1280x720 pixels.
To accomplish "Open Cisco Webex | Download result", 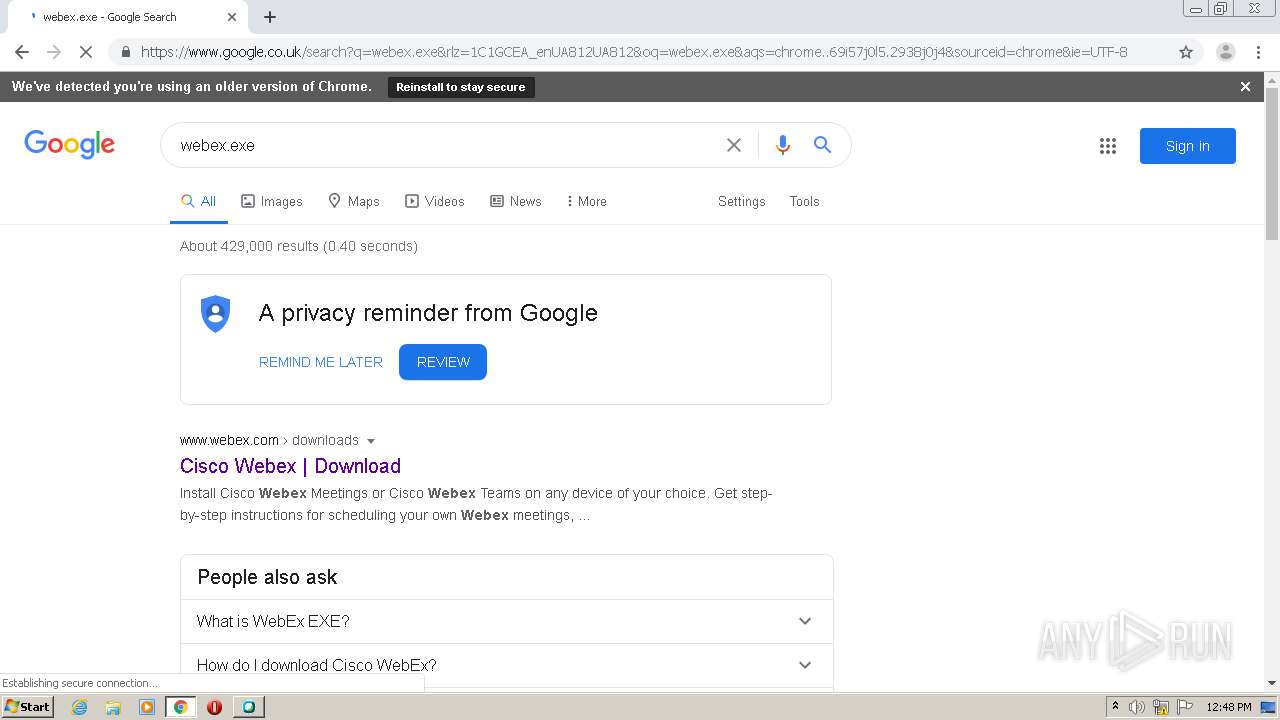I will 290,466.
